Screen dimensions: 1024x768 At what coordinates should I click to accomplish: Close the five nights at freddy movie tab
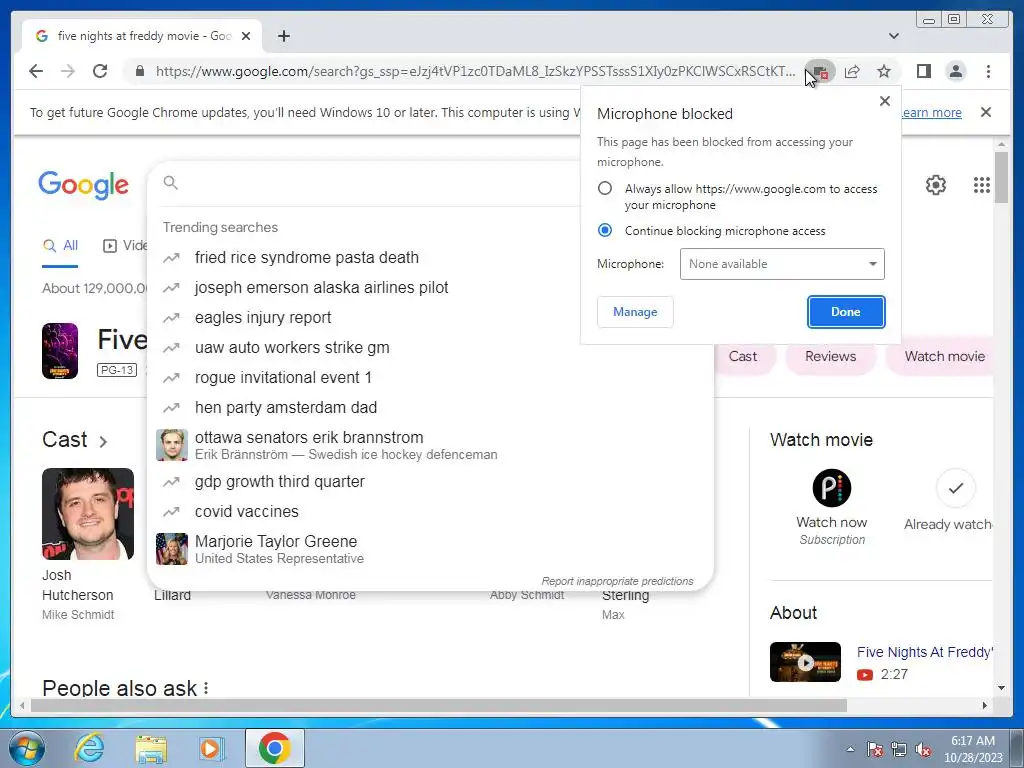tap(246, 36)
